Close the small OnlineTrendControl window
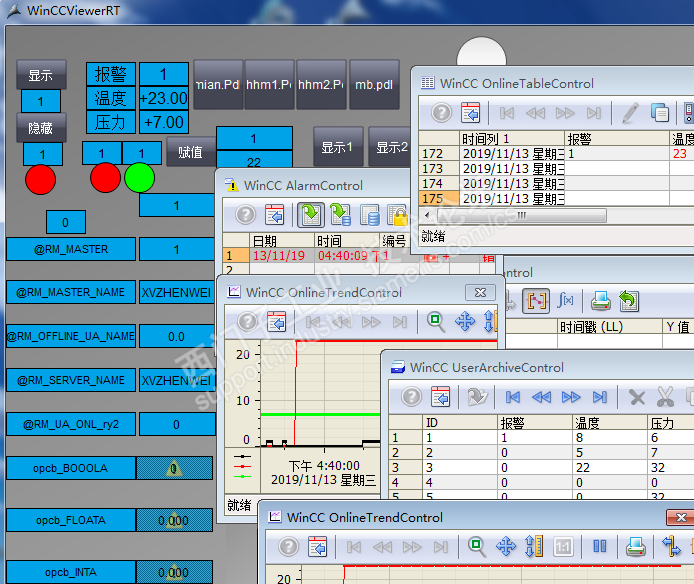694x584 pixels. (480, 293)
